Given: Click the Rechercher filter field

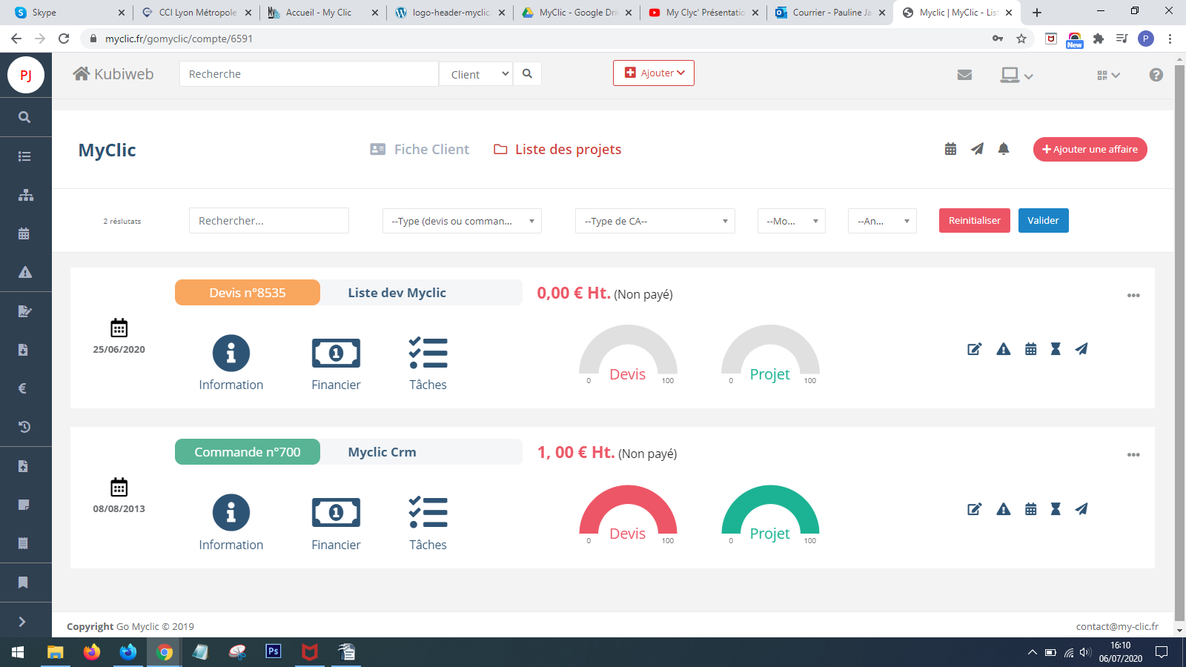Looking at the screenshot, I should (x=269, y=221).
